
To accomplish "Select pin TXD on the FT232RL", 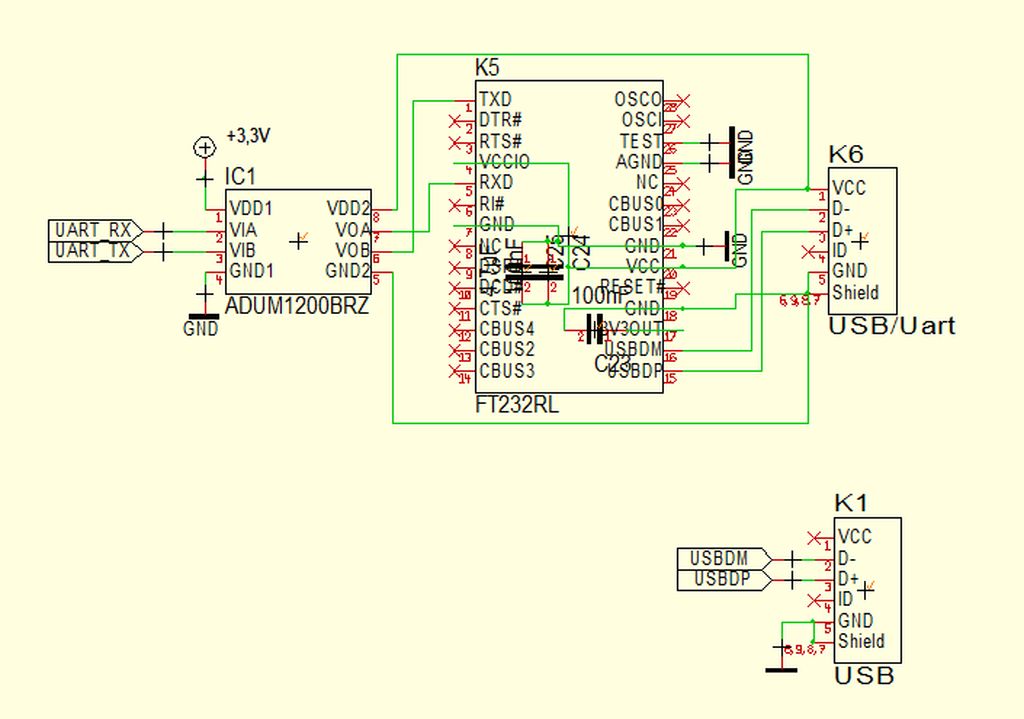I will 497,99.
